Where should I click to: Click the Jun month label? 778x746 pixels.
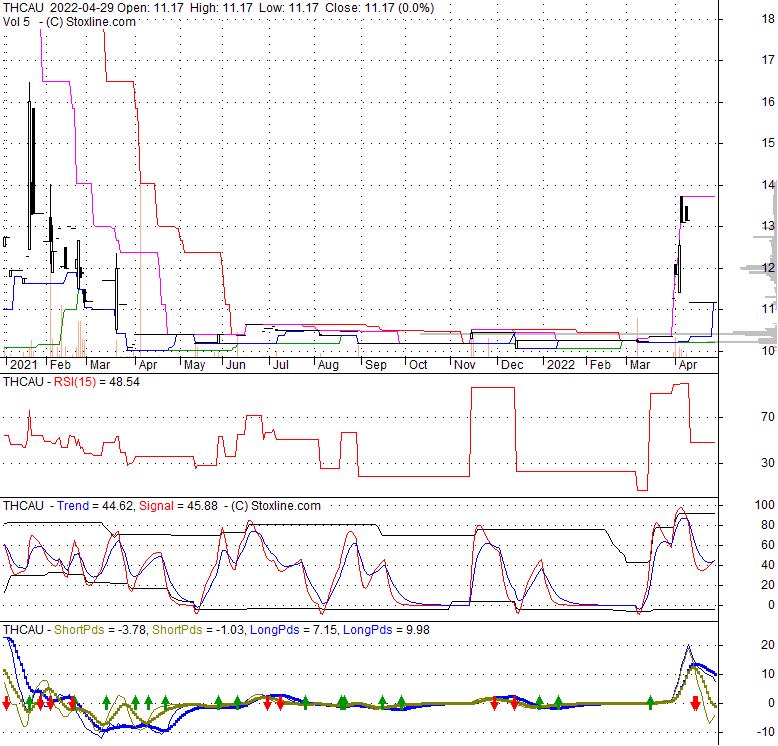(236, 365)
